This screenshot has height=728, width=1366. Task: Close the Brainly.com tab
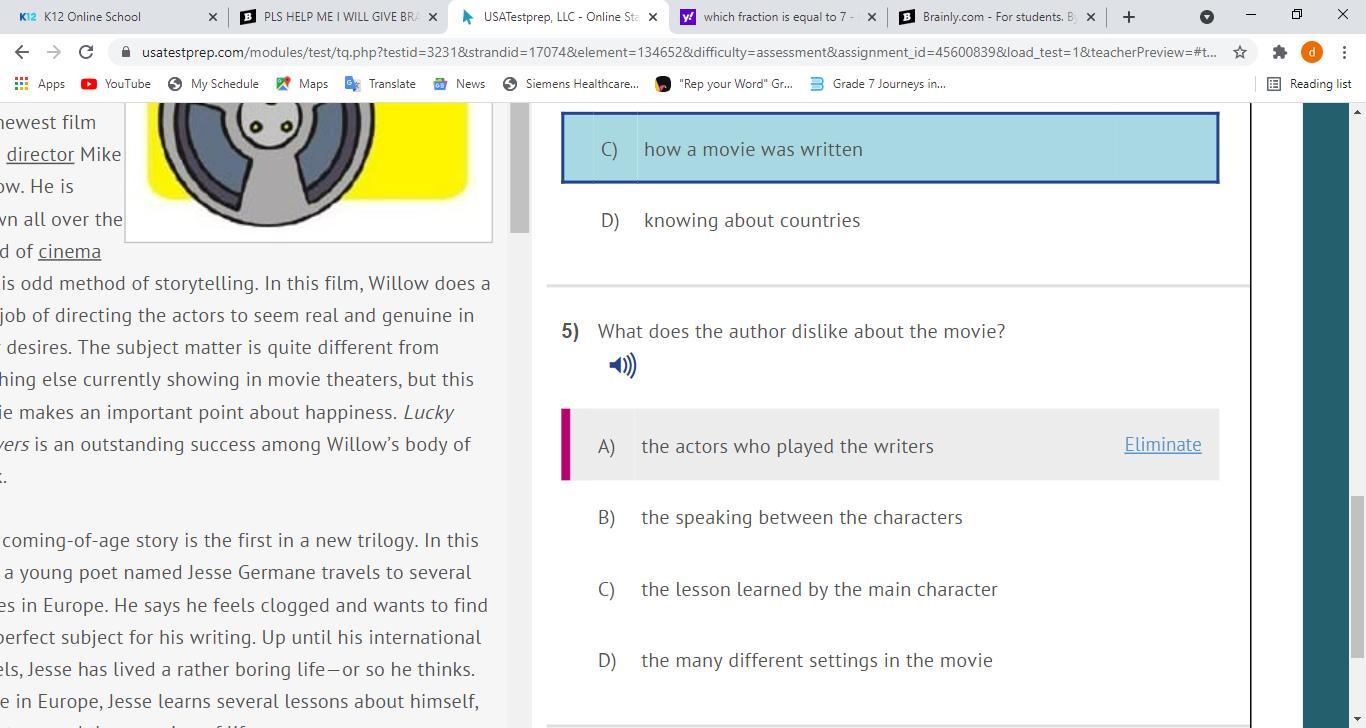point(1091,17)
